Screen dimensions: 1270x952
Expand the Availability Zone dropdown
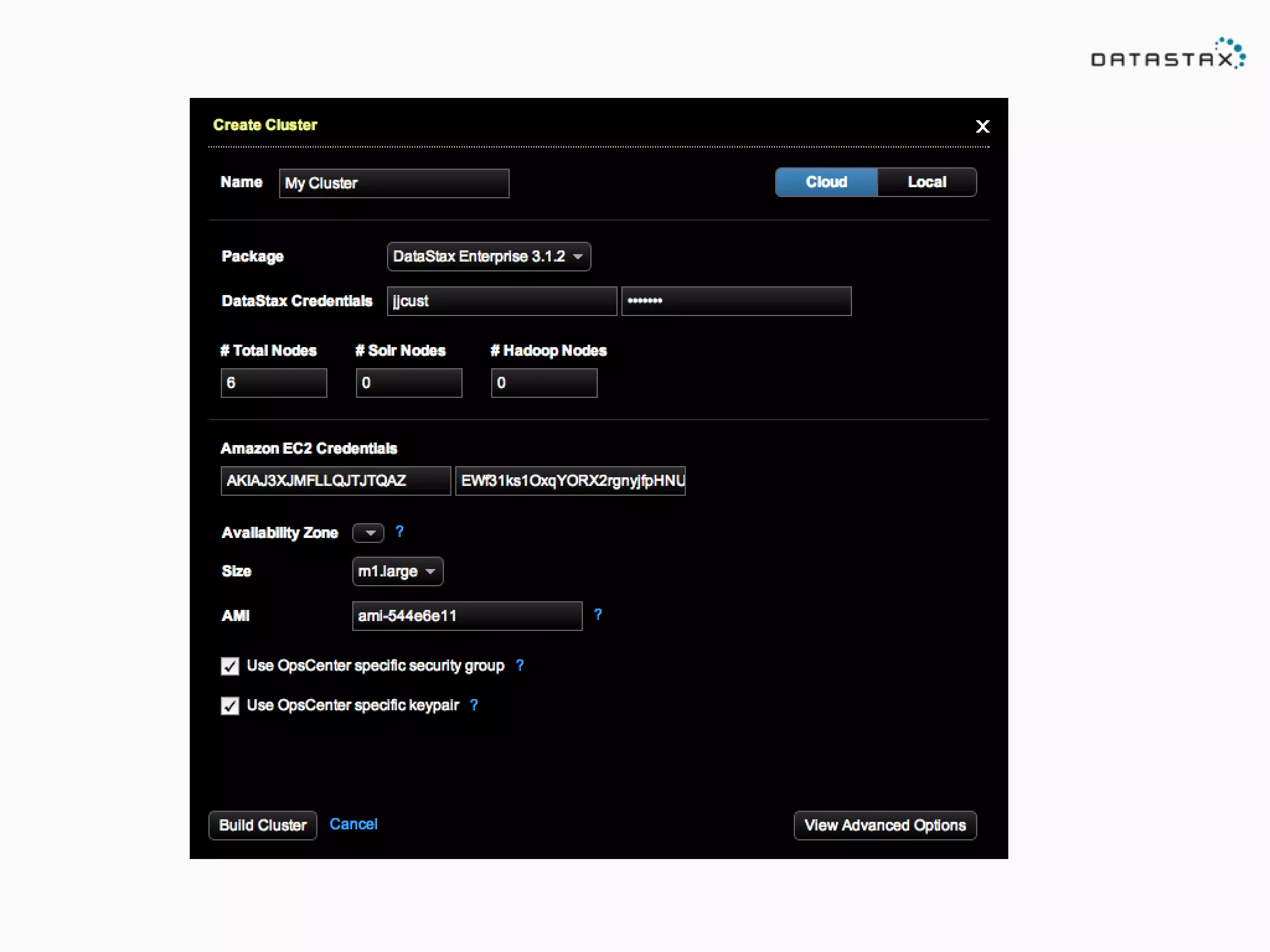(368, 533)
